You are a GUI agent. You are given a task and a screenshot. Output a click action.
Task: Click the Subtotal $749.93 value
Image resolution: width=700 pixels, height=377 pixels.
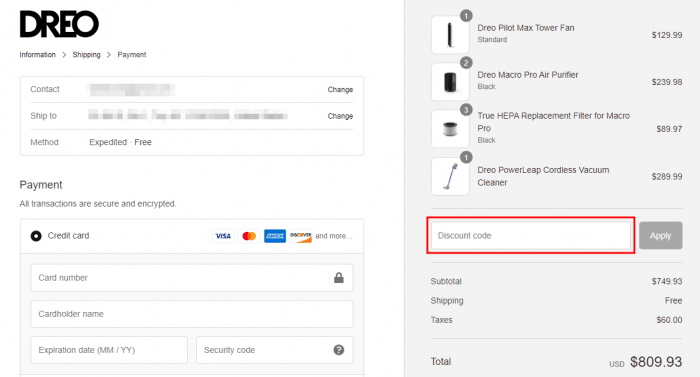tap(667, 281)
